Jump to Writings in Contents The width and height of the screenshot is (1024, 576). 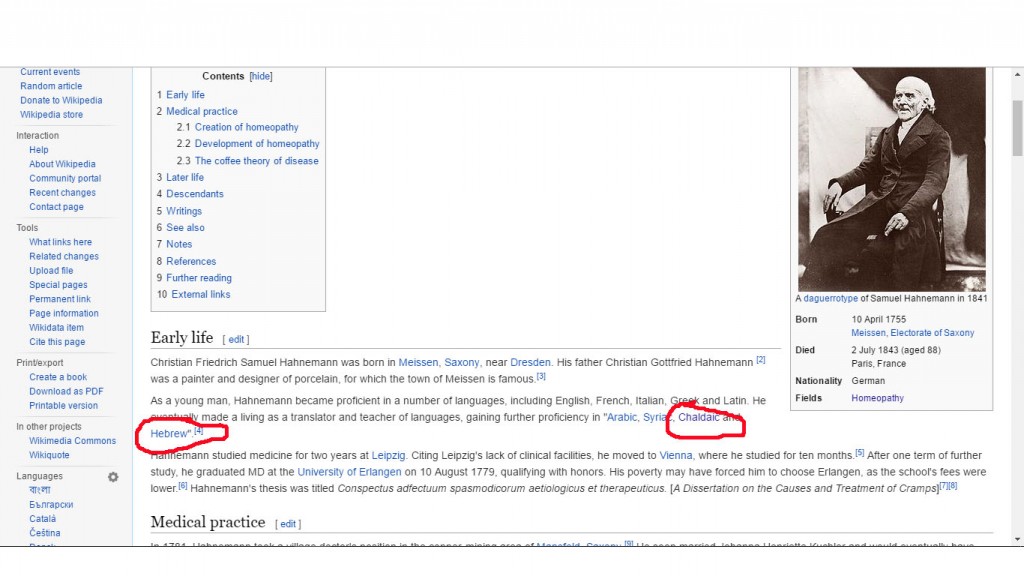[184, 211]
